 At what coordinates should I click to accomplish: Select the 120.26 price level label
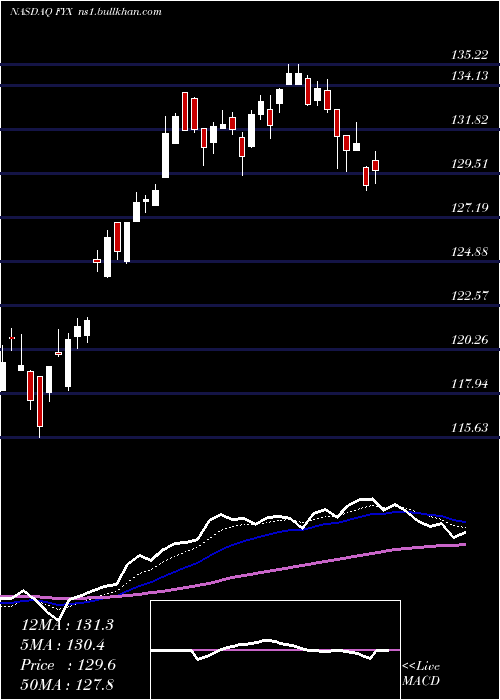(470, 340)
